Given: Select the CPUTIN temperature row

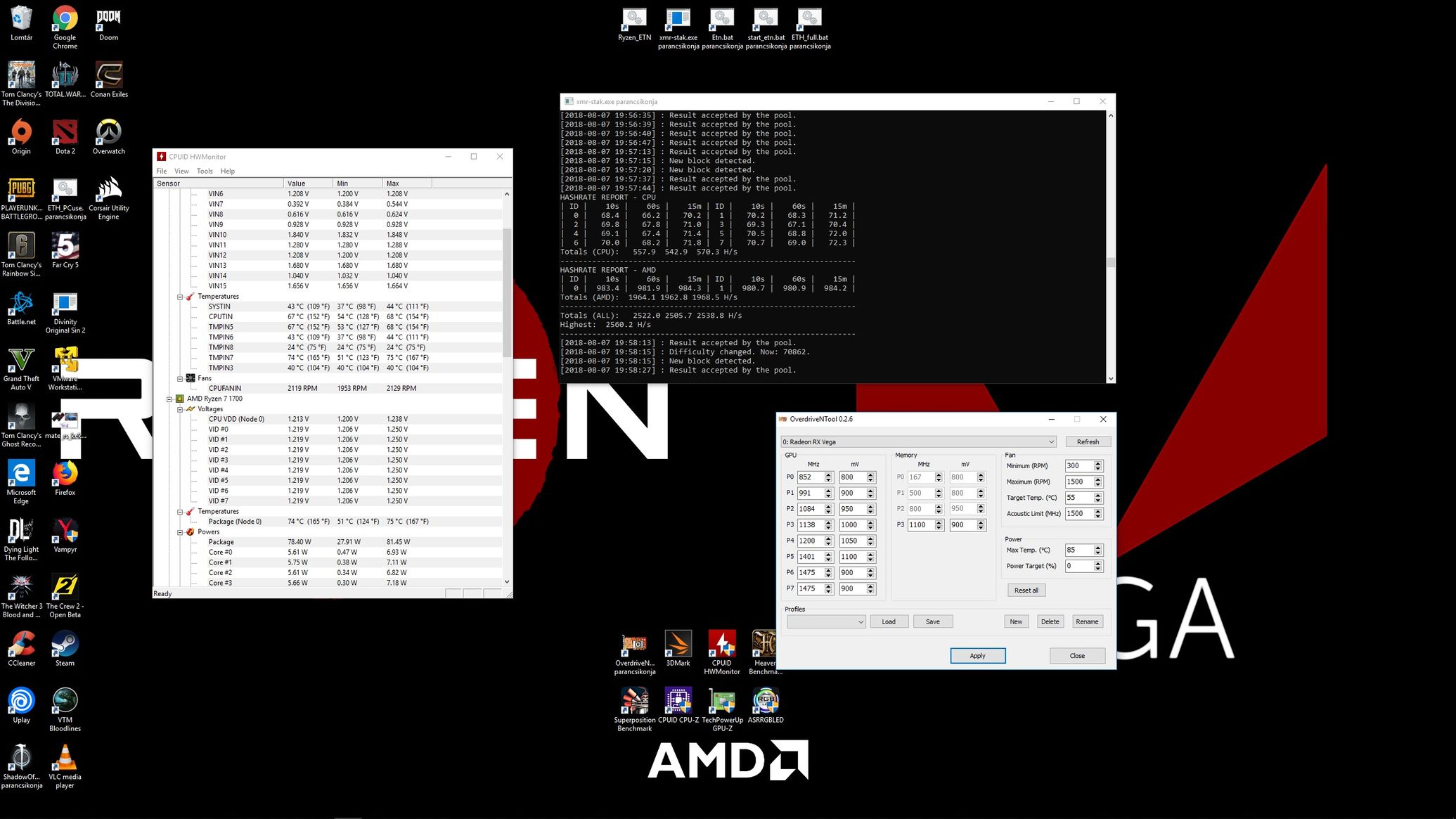Looking at the screenshot, I should click(x=328, y=316).
